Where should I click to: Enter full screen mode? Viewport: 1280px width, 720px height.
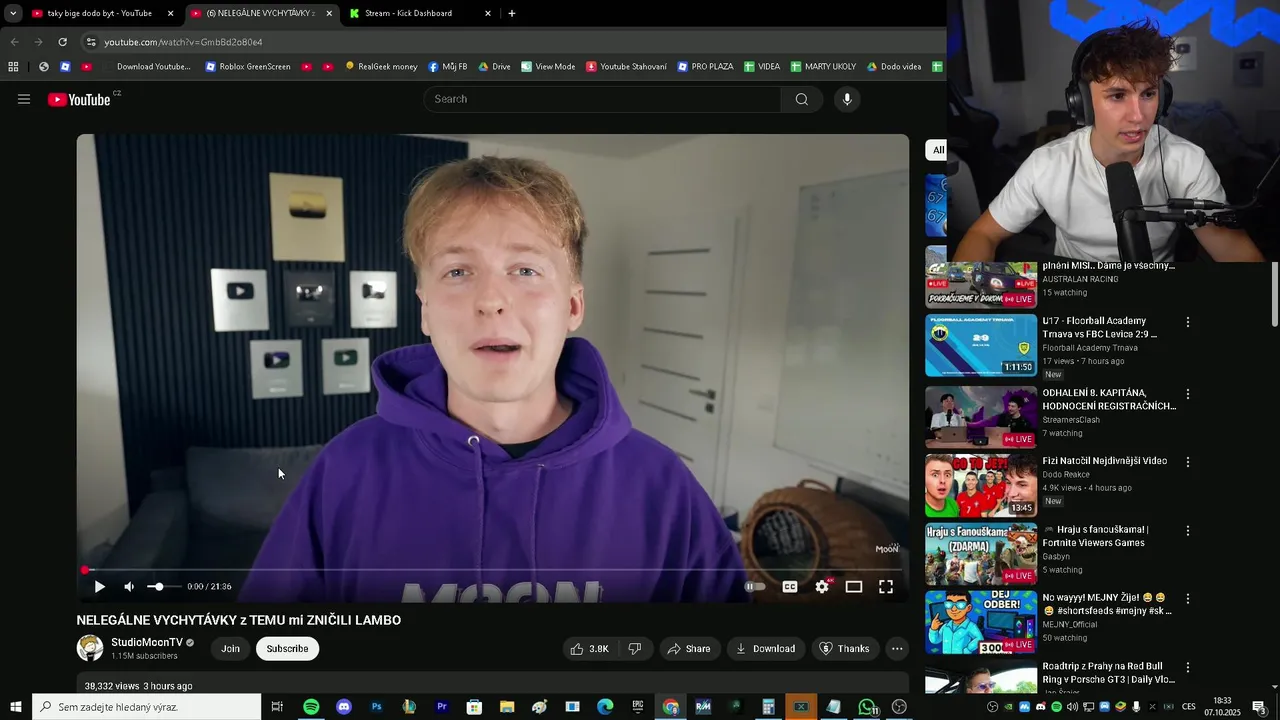[886, 587]
